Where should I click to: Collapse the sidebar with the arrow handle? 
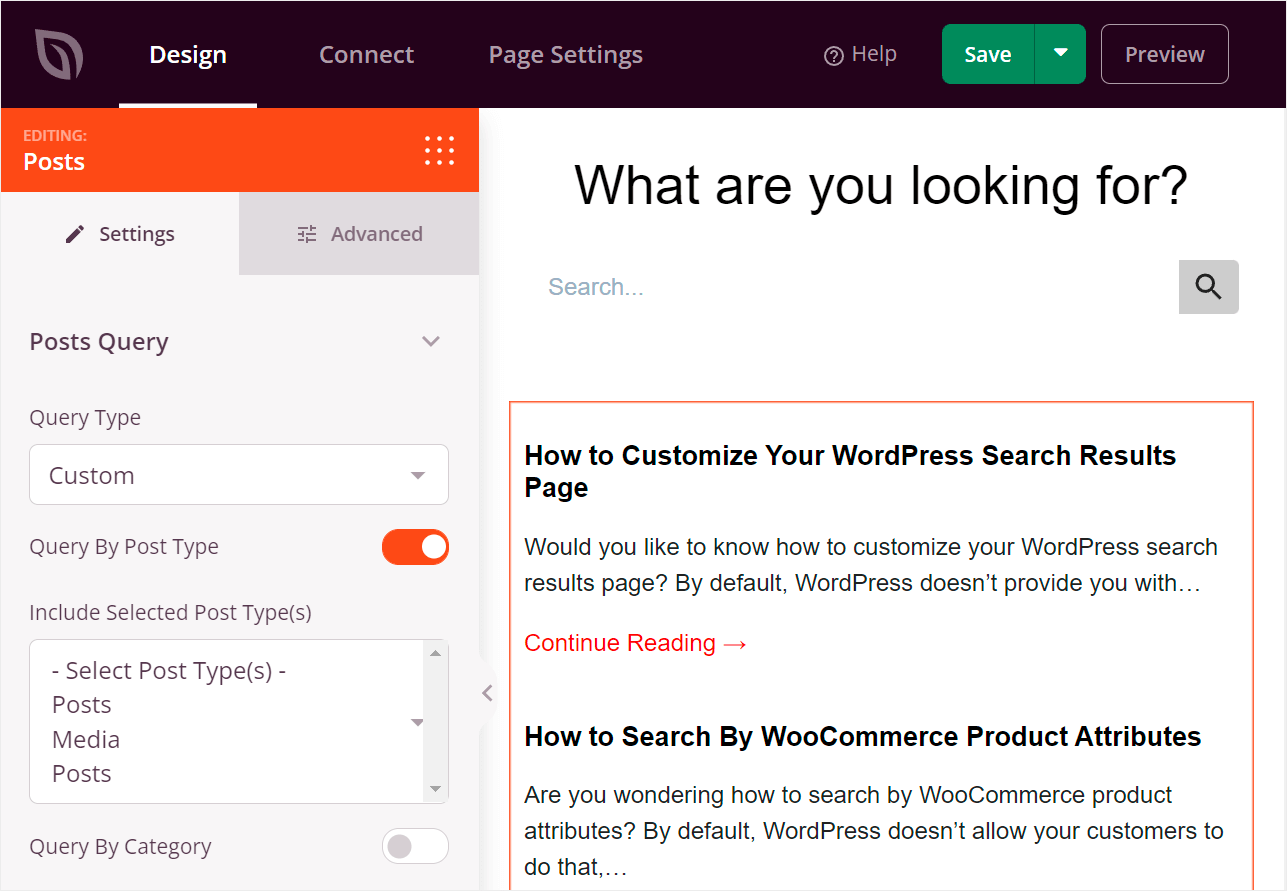[487, 692]
